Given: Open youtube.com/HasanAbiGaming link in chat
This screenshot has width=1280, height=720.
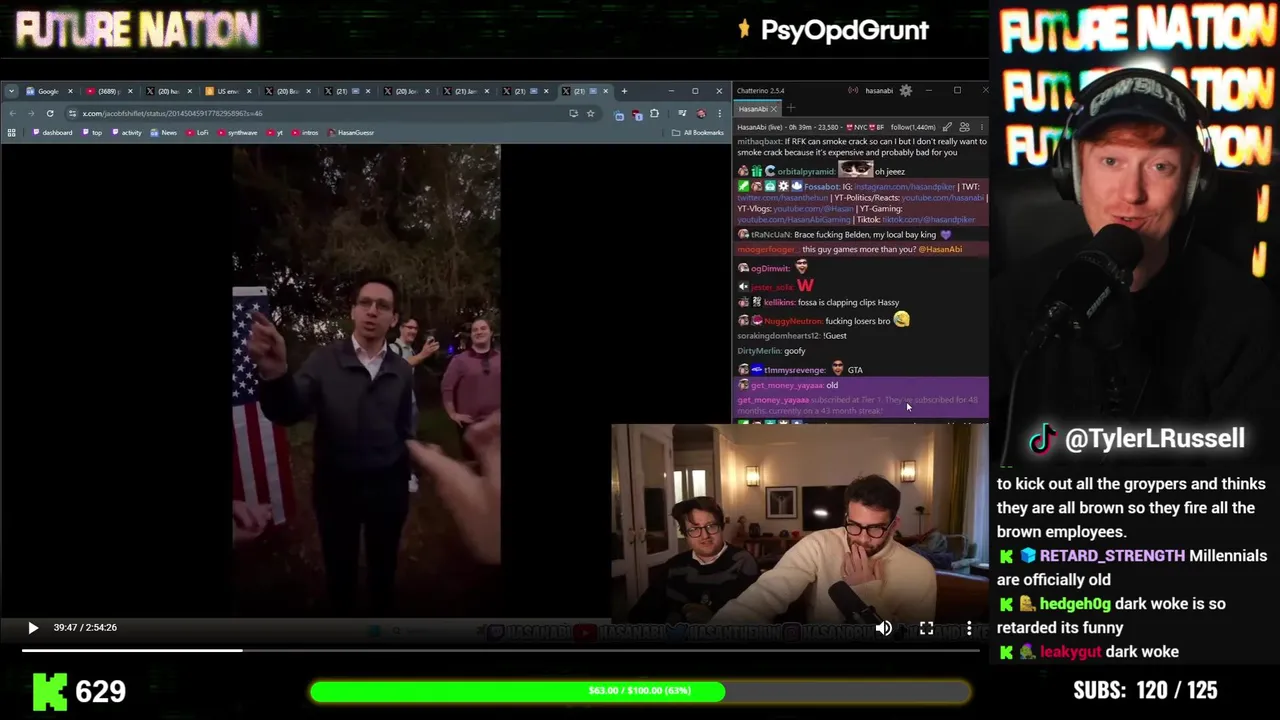Looking at the screenshot, I should [x=793, y=219].
